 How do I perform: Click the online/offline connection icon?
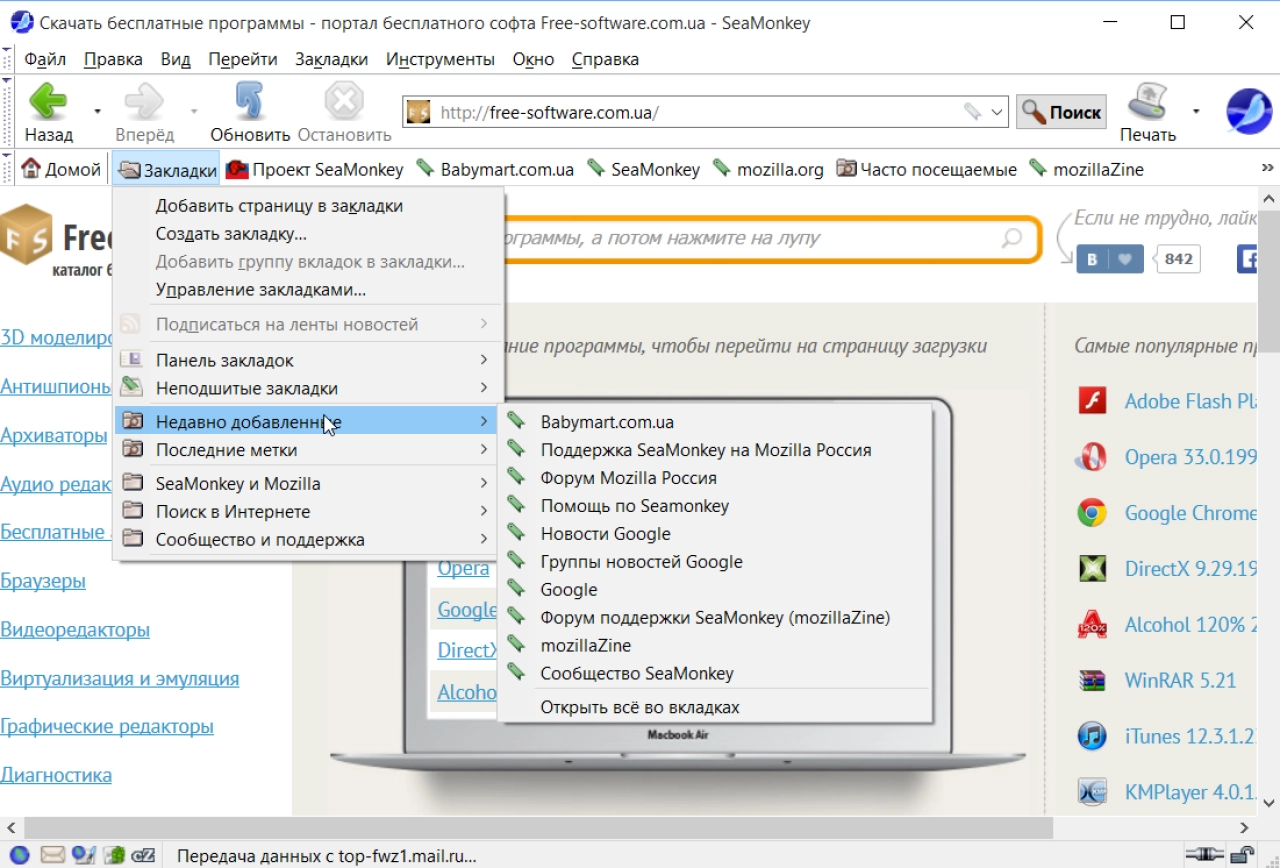pyautogui.click(x=1203, y=855)
